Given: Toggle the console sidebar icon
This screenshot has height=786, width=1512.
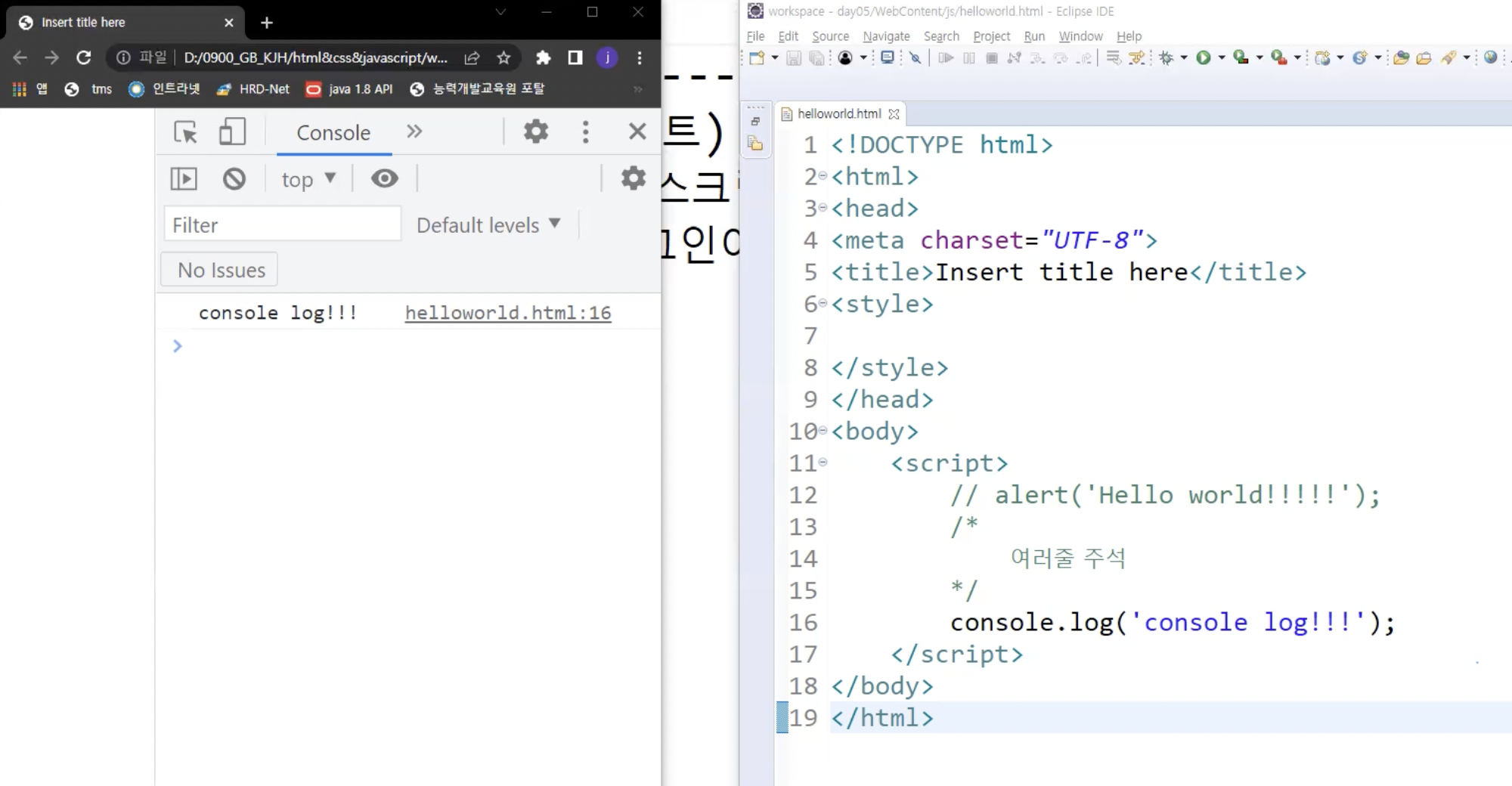Looking at the screenshot, I should (x=184, y=179).
